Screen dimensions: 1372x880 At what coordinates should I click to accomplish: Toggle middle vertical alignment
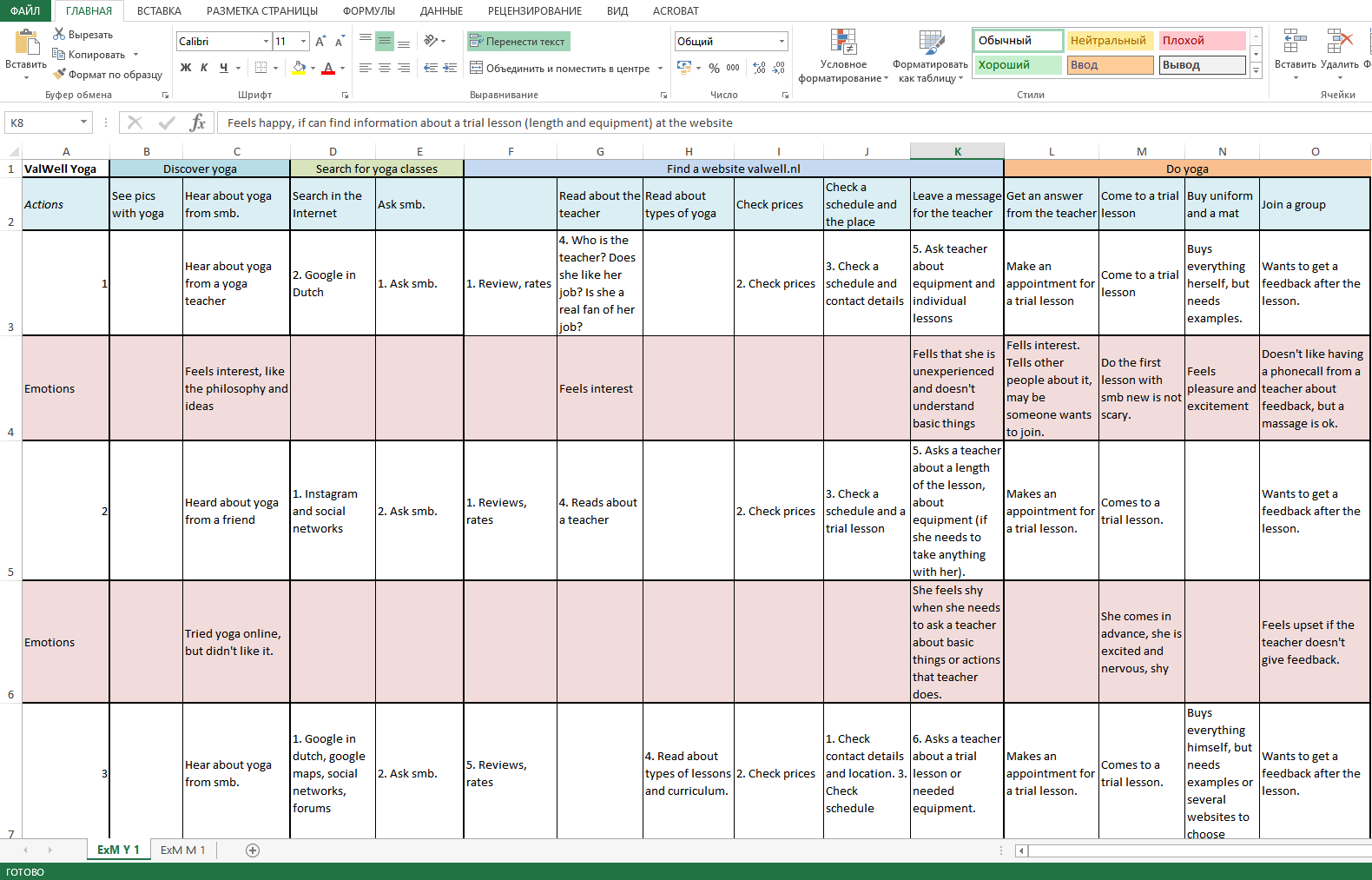click(x=385, y=41)
